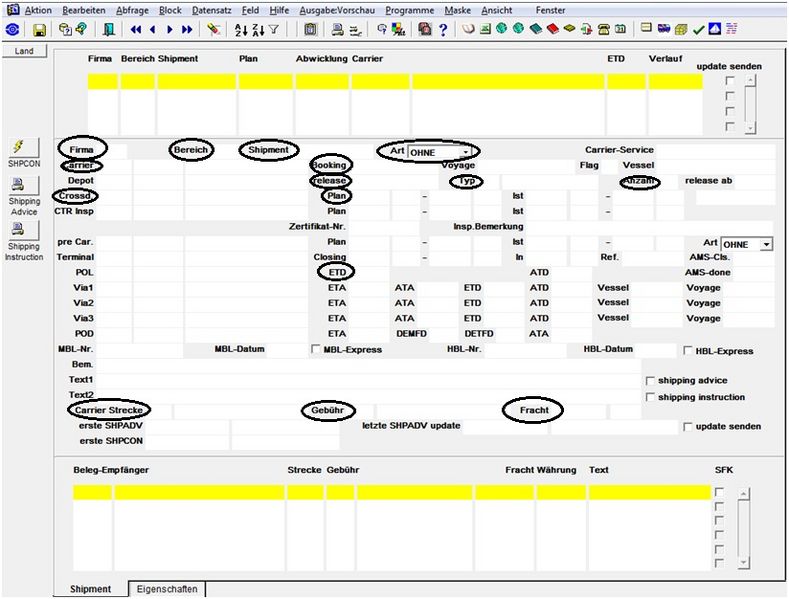Click the filter funnel icon
789x599 pixels.
(x=274, y=30)
